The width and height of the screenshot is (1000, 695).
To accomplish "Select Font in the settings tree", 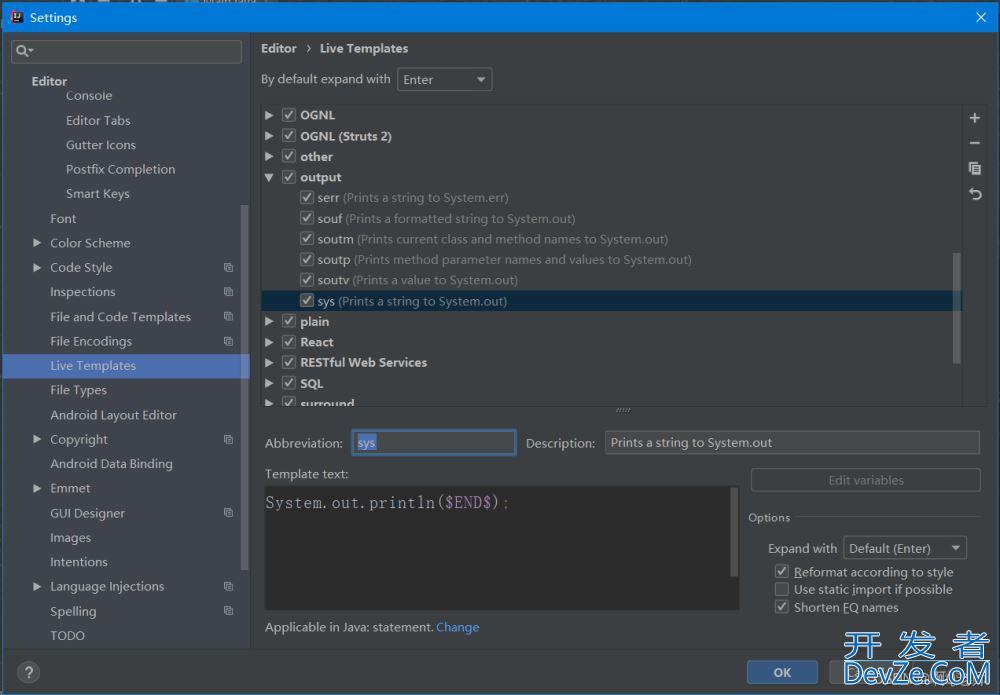I will 63,218.
